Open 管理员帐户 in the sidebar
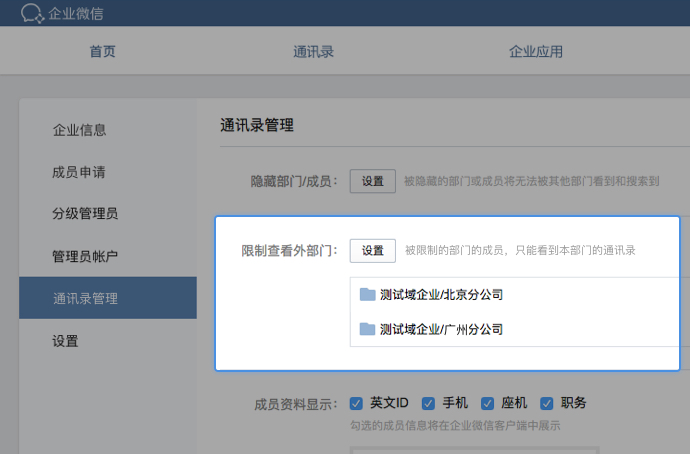Viewport: 690px width, 454px height. (85, 256)
